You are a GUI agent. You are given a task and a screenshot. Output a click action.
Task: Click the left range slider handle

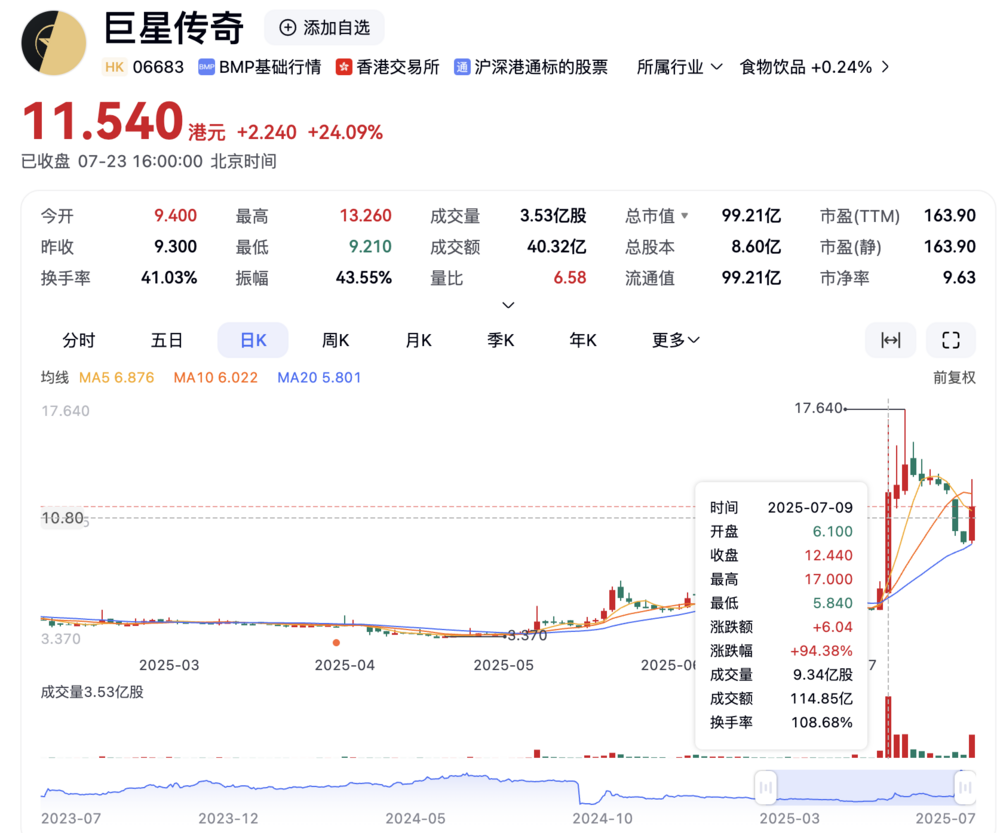[765, 787]
